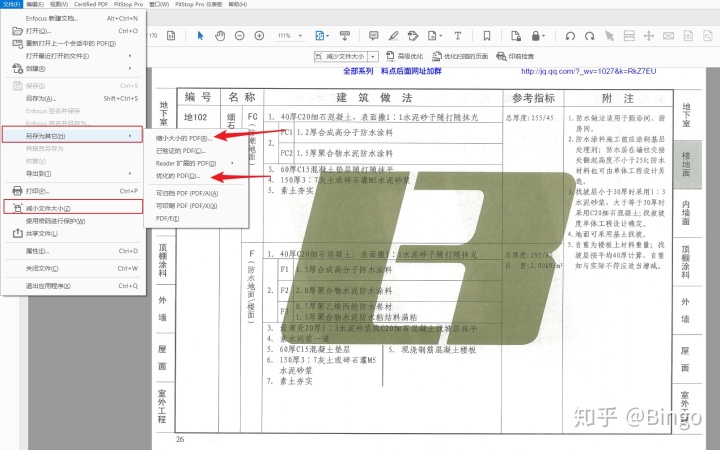Open the PitStop Pro 仪表板 menu
The image size is (720, 450).
click(x=198, y=4)
